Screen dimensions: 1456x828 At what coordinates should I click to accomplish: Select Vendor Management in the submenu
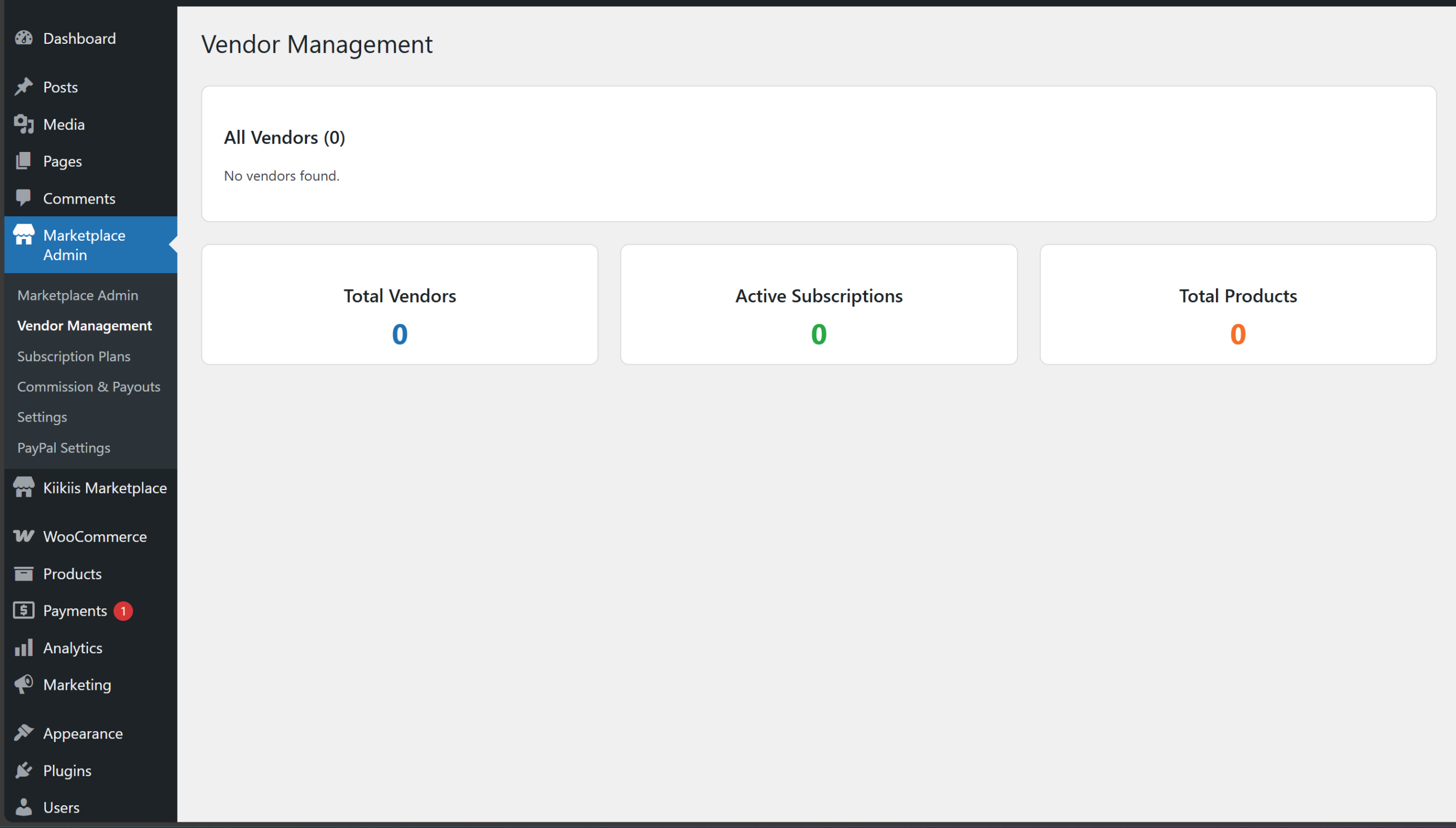(85, 326)
